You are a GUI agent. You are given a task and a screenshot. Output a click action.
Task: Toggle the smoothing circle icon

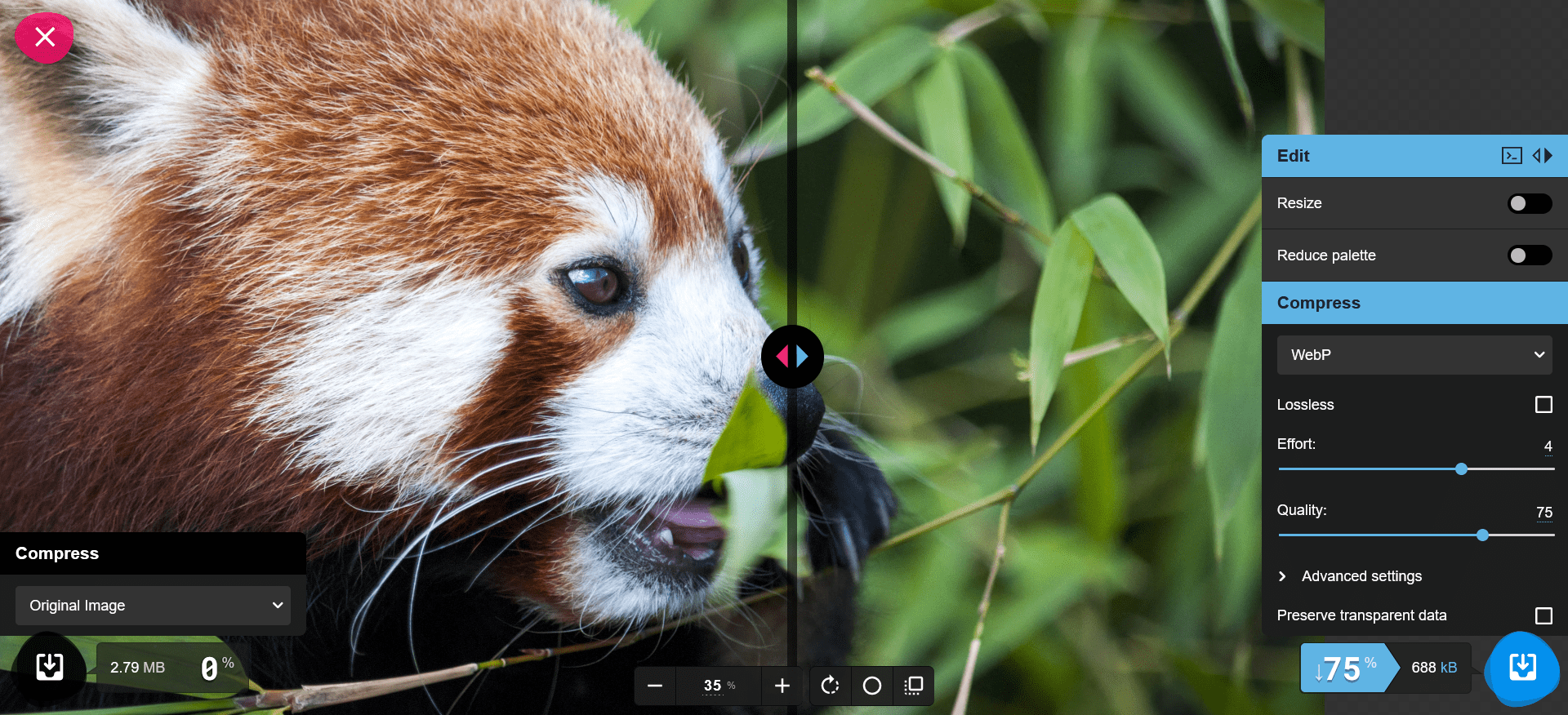pyautogui.click(x=872, y=686)
